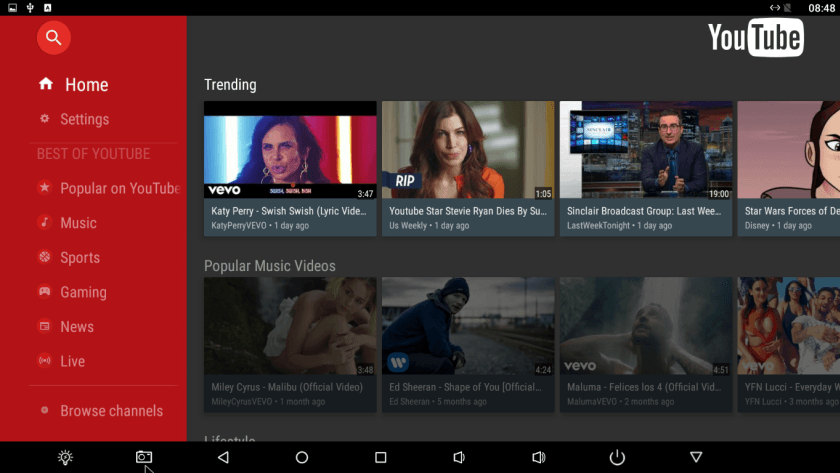Click the power button in navigation bar
This screenshot has width=840, height=473.
tap(617, 457)
